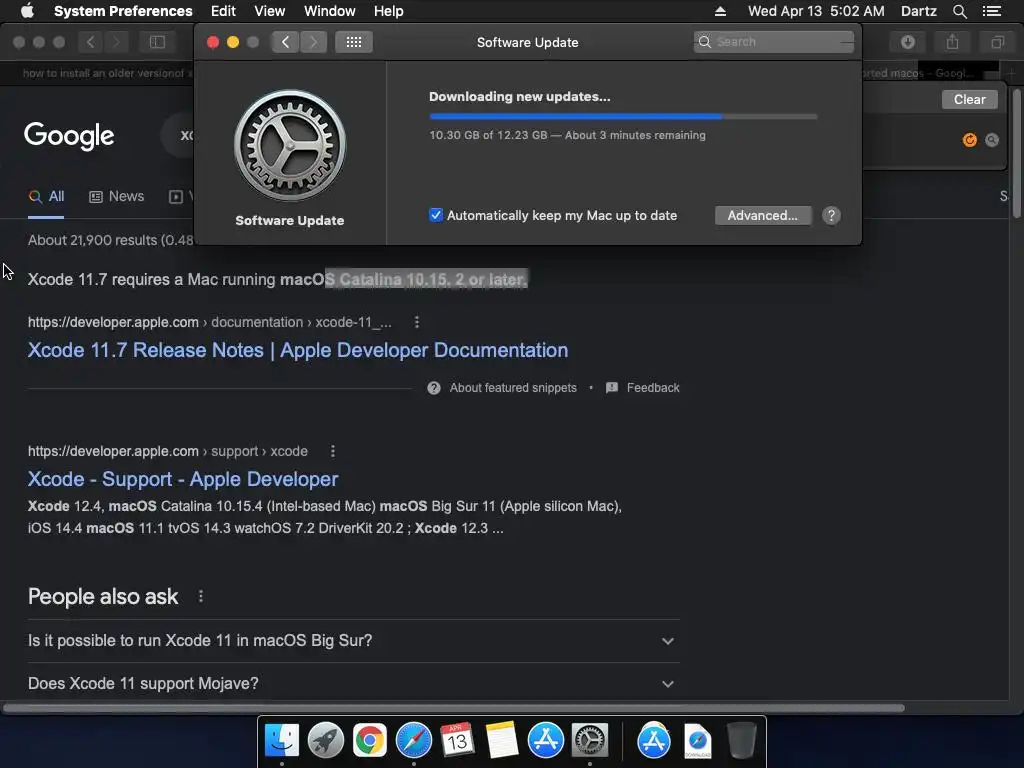Image resolution: width=1024 pixels, height=768 pixels.
Task: Toggle the Safari sidebar button
Action: pos(157,42)
